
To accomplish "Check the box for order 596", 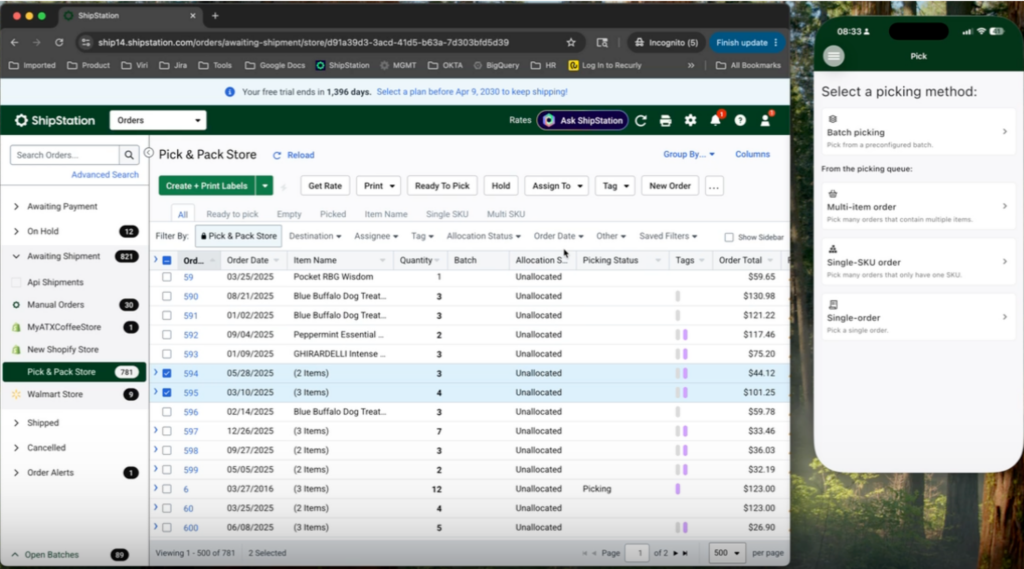I will [x=167, y=412].
